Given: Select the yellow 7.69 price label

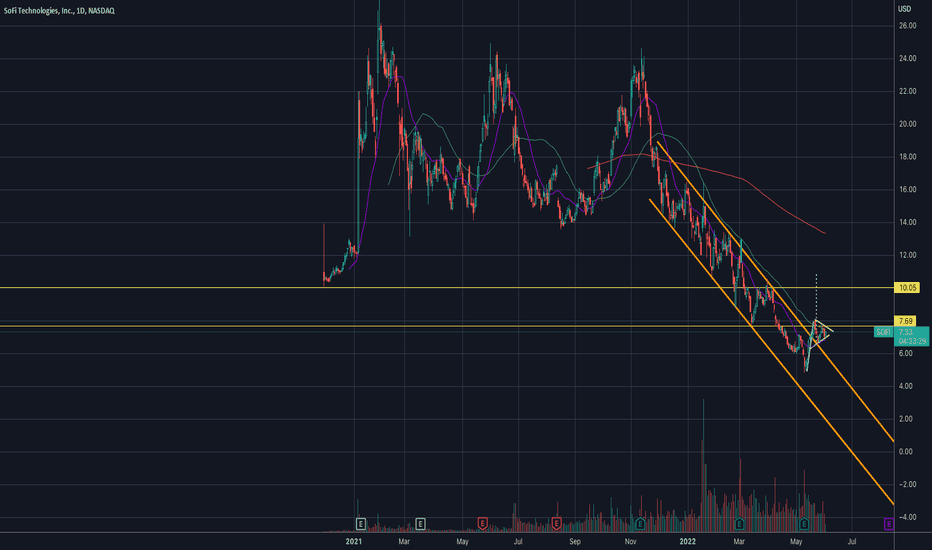Looking at the screenshot, I should coord(906,321).
